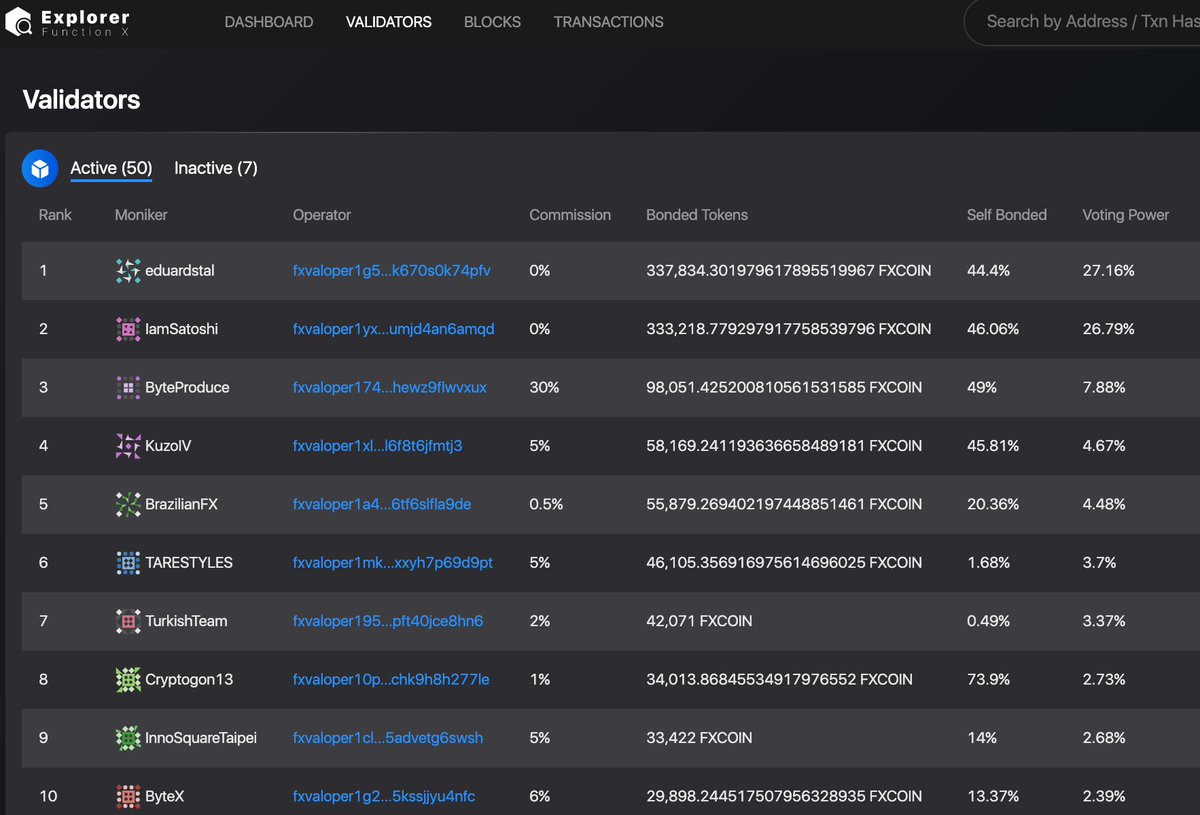Select the KuzoIV moniker name
Viewport: 1200px width, 815px height.
tap(168, 446)
